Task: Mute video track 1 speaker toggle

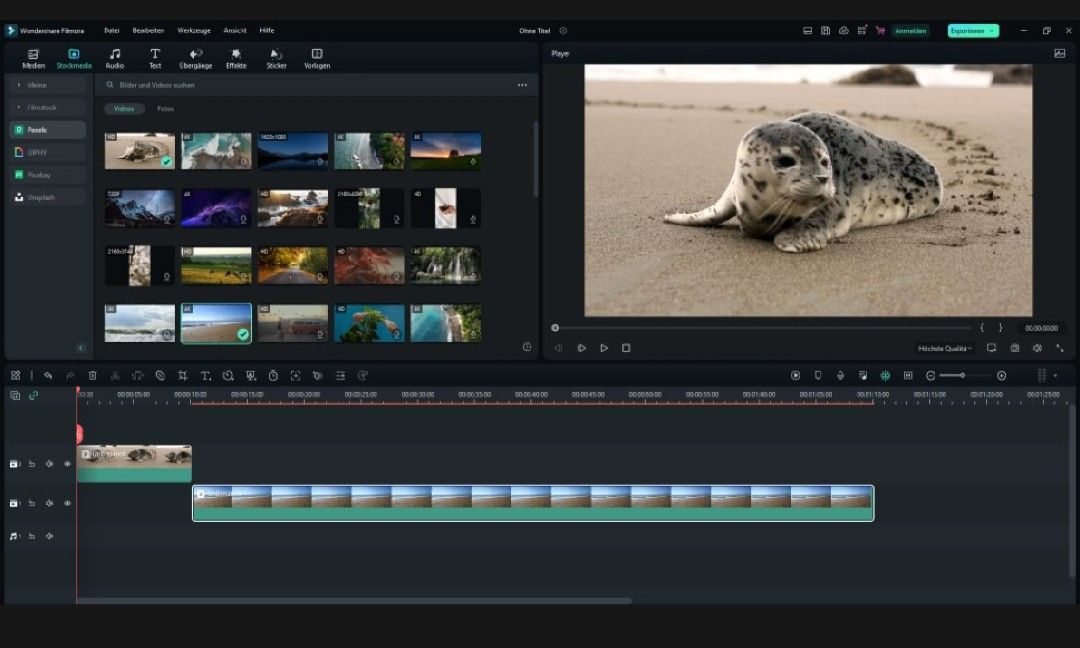Action: [50, 503]
